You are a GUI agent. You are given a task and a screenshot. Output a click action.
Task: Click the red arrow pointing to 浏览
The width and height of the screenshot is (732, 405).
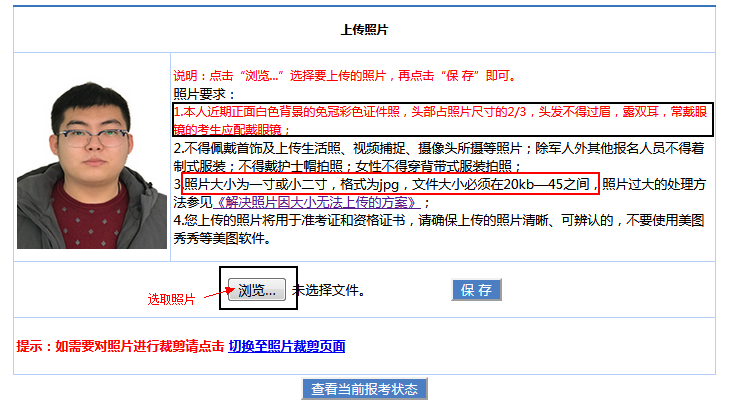212,295
